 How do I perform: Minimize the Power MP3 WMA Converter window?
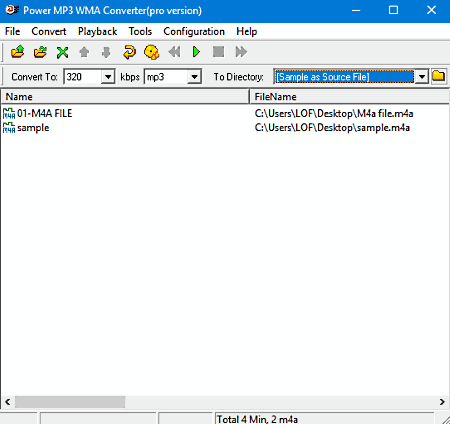[x=356, y=10]
